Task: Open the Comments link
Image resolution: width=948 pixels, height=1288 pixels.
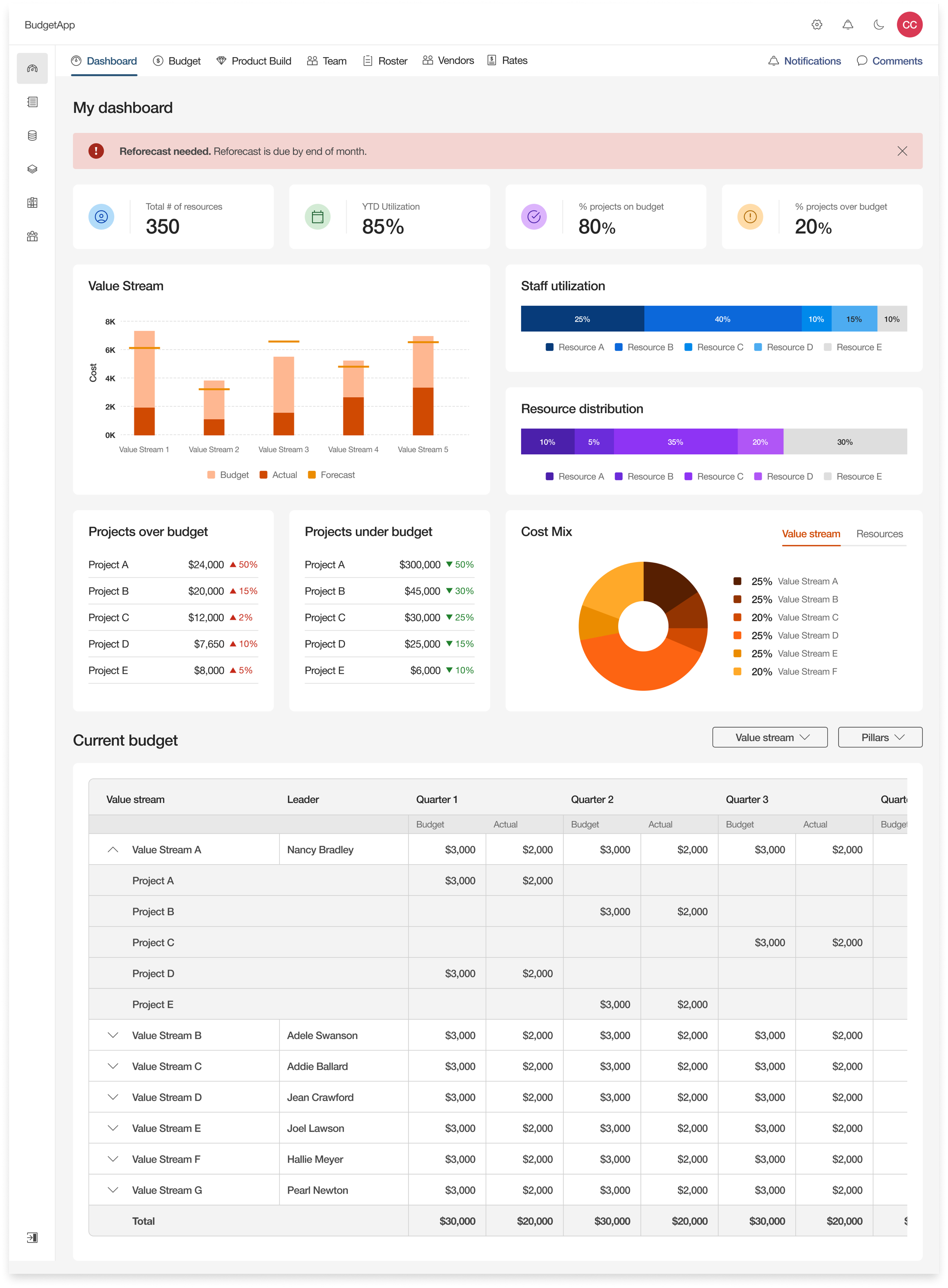Action: [x=890, y=61]
